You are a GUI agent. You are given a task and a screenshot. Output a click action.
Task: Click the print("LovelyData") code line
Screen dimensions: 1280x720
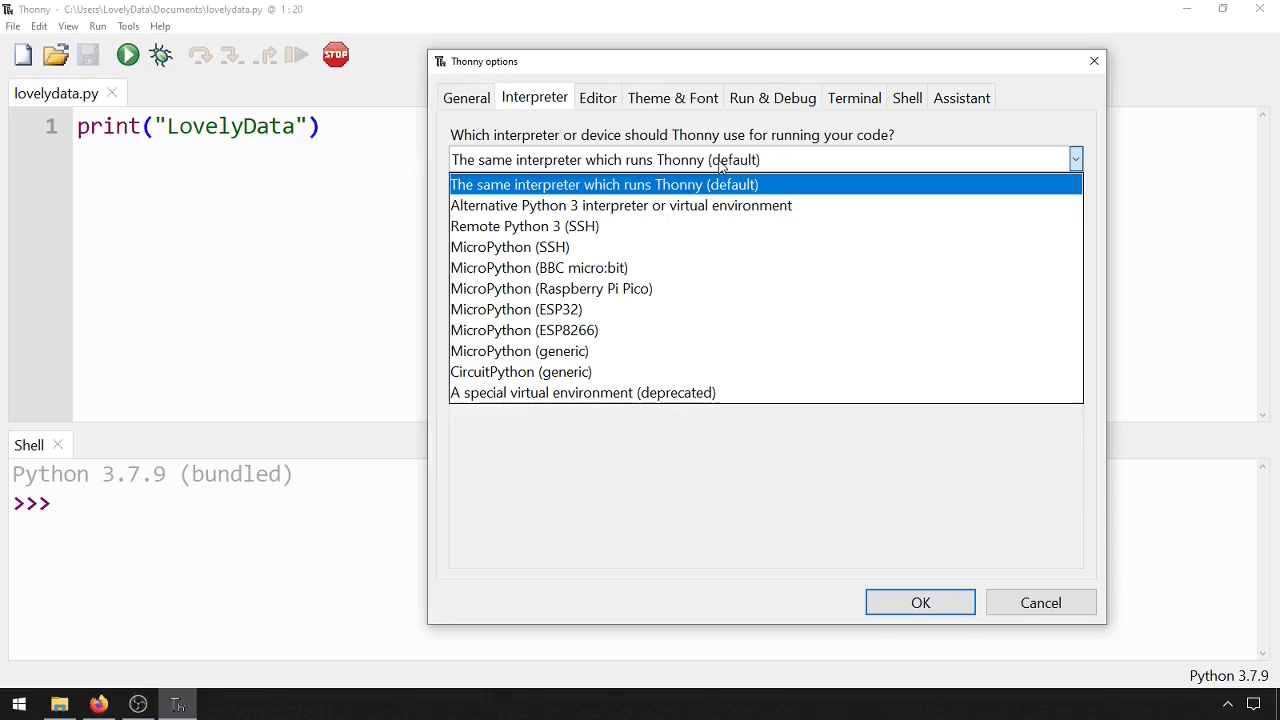point(198,126)
